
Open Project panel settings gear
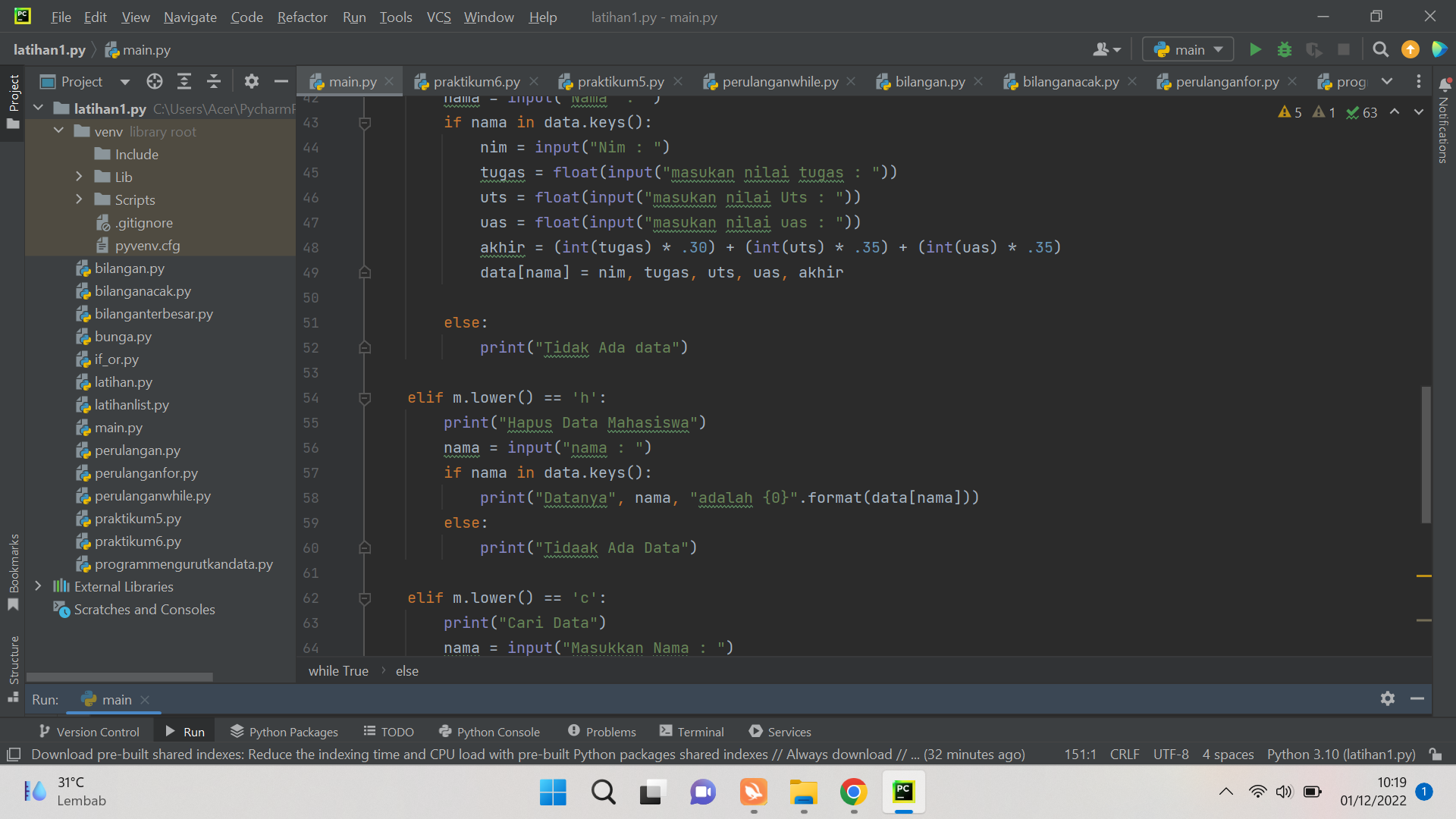pyautogui.click(x=252, y=81)
